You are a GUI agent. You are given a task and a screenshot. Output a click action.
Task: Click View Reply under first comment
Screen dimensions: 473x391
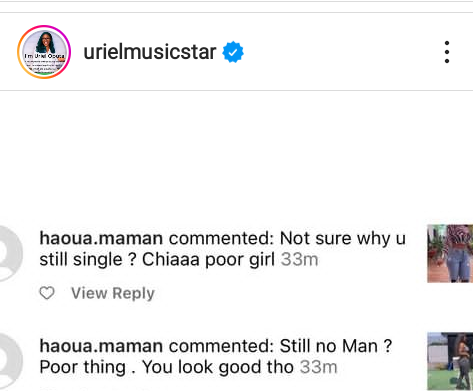click(113, 293)
